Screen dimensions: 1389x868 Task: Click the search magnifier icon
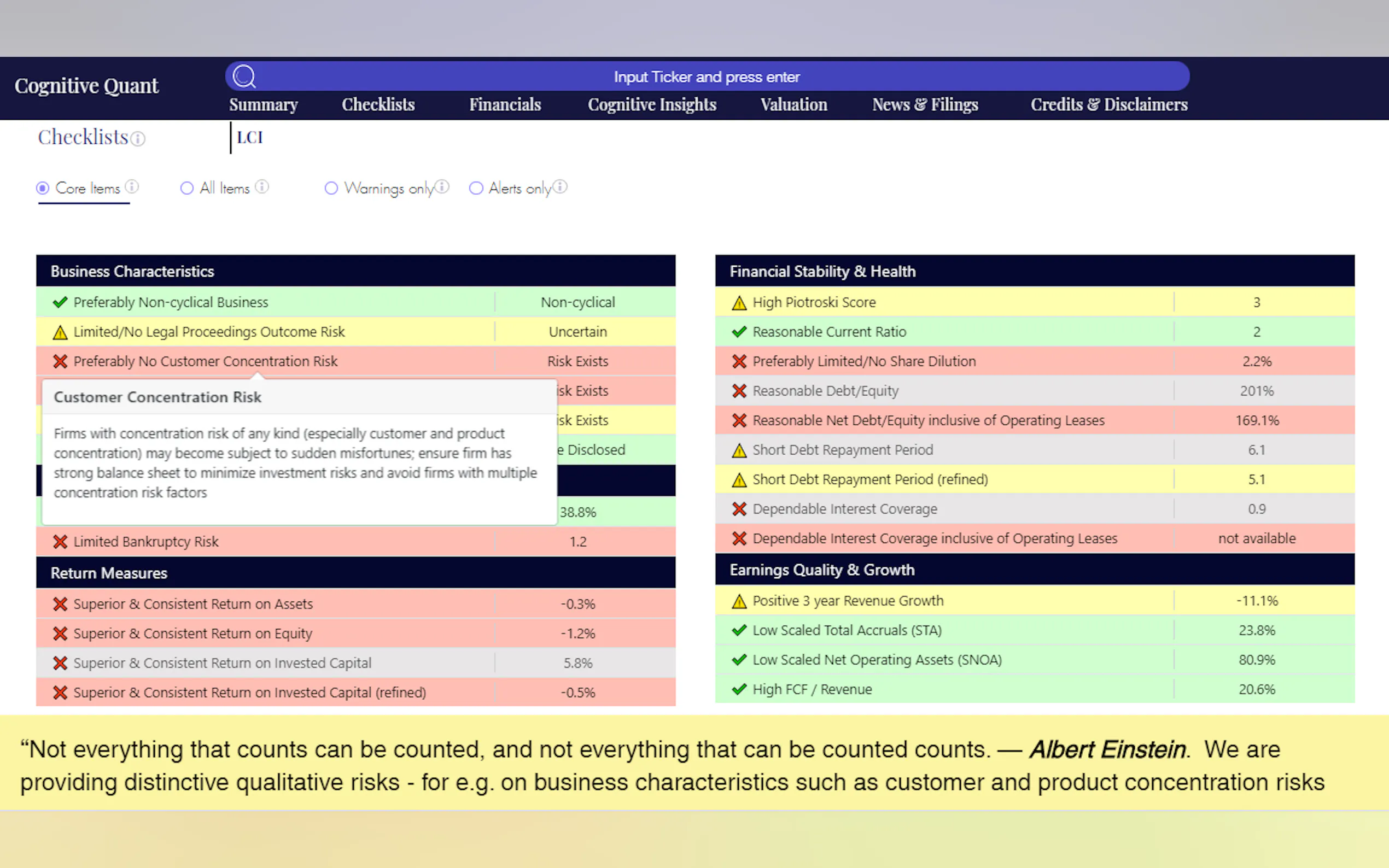244,77
